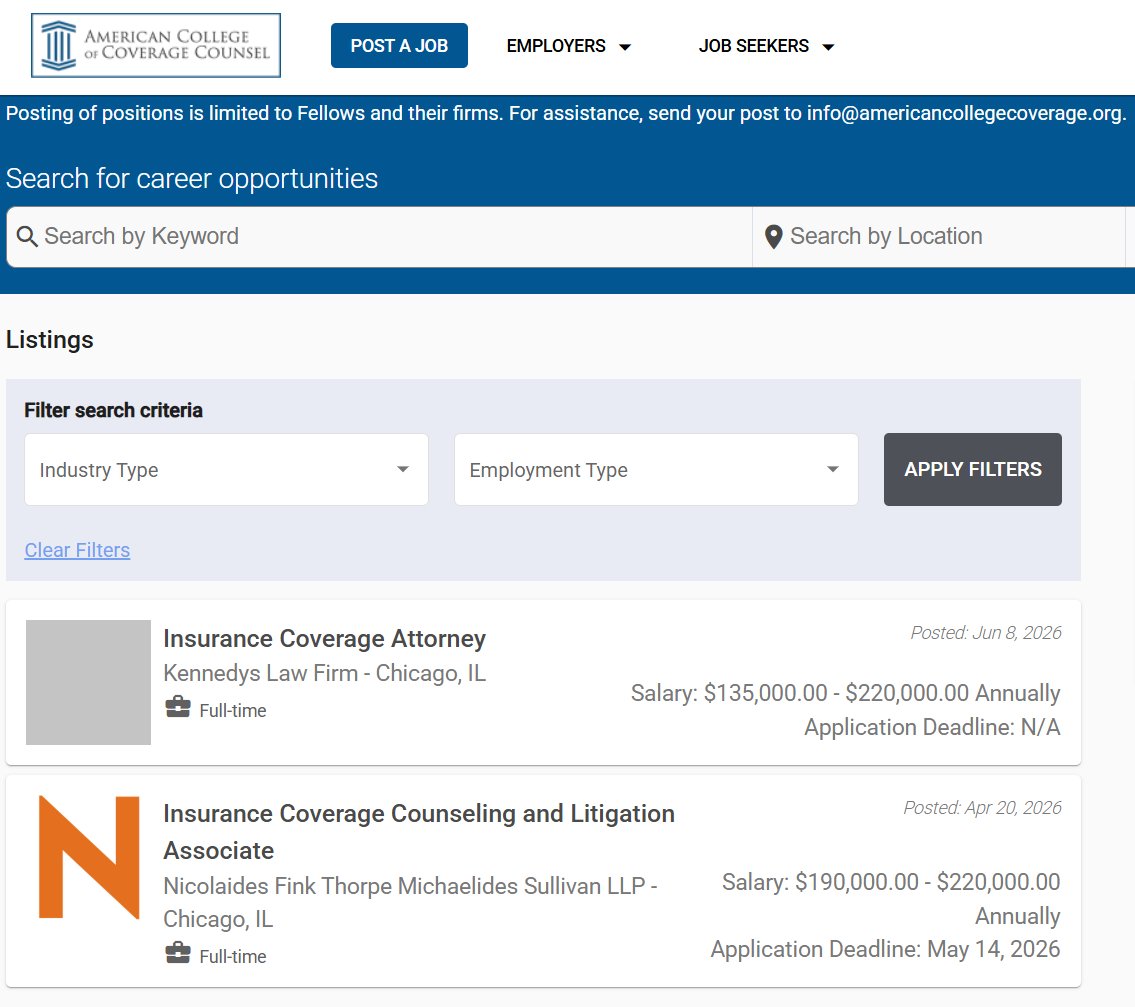This screenshot has width=1135, height=1007.
Task: Click 'Application Deadline: May 14, 2026' text
Action: [x=885, y=949]
